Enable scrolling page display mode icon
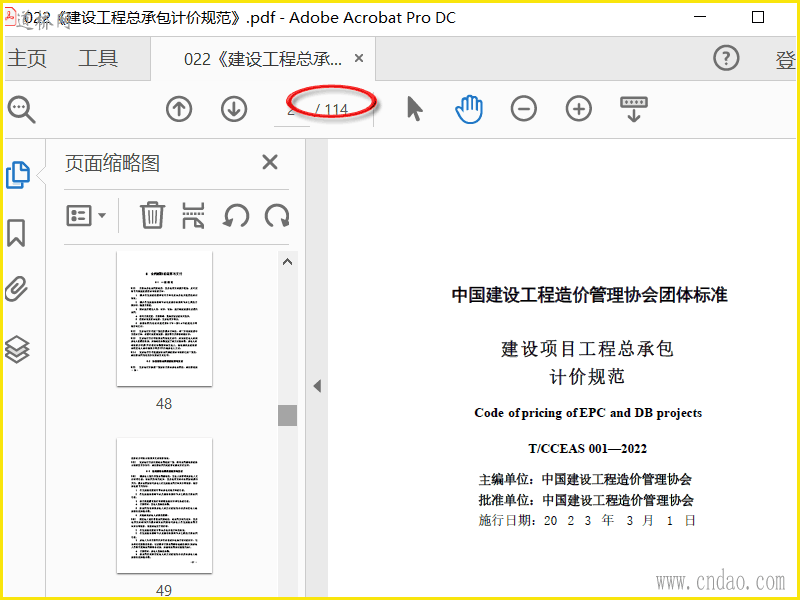 coord(634,109)
